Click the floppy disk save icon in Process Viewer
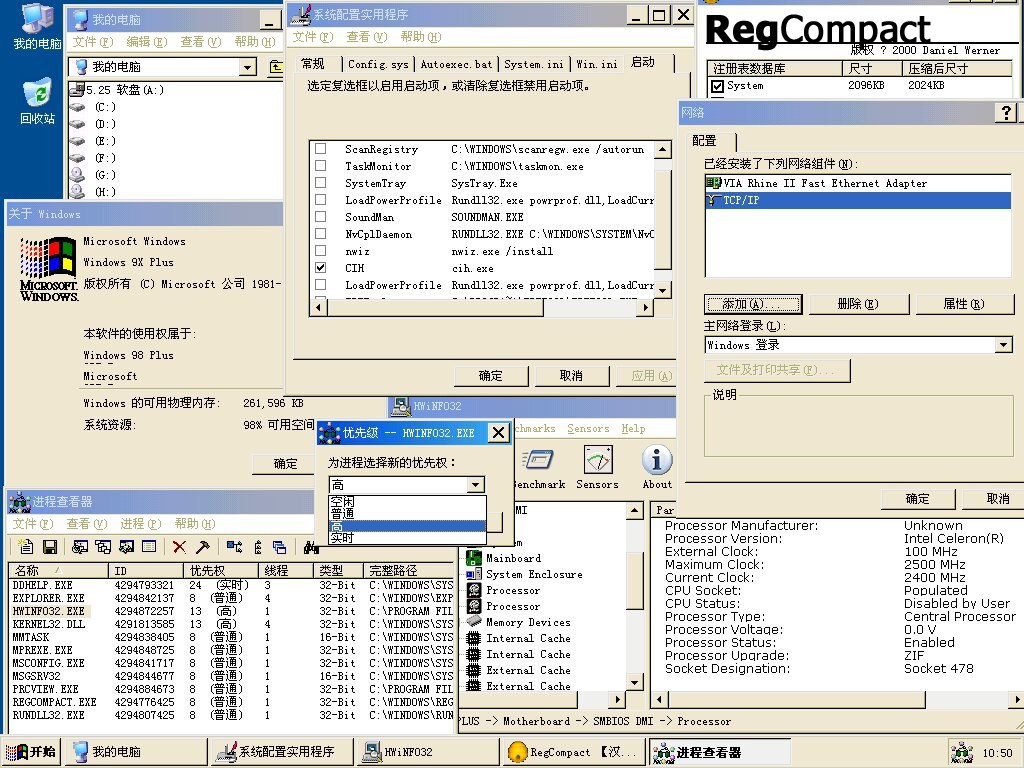This screenshot has height=768, width=1024. point(50,547)
